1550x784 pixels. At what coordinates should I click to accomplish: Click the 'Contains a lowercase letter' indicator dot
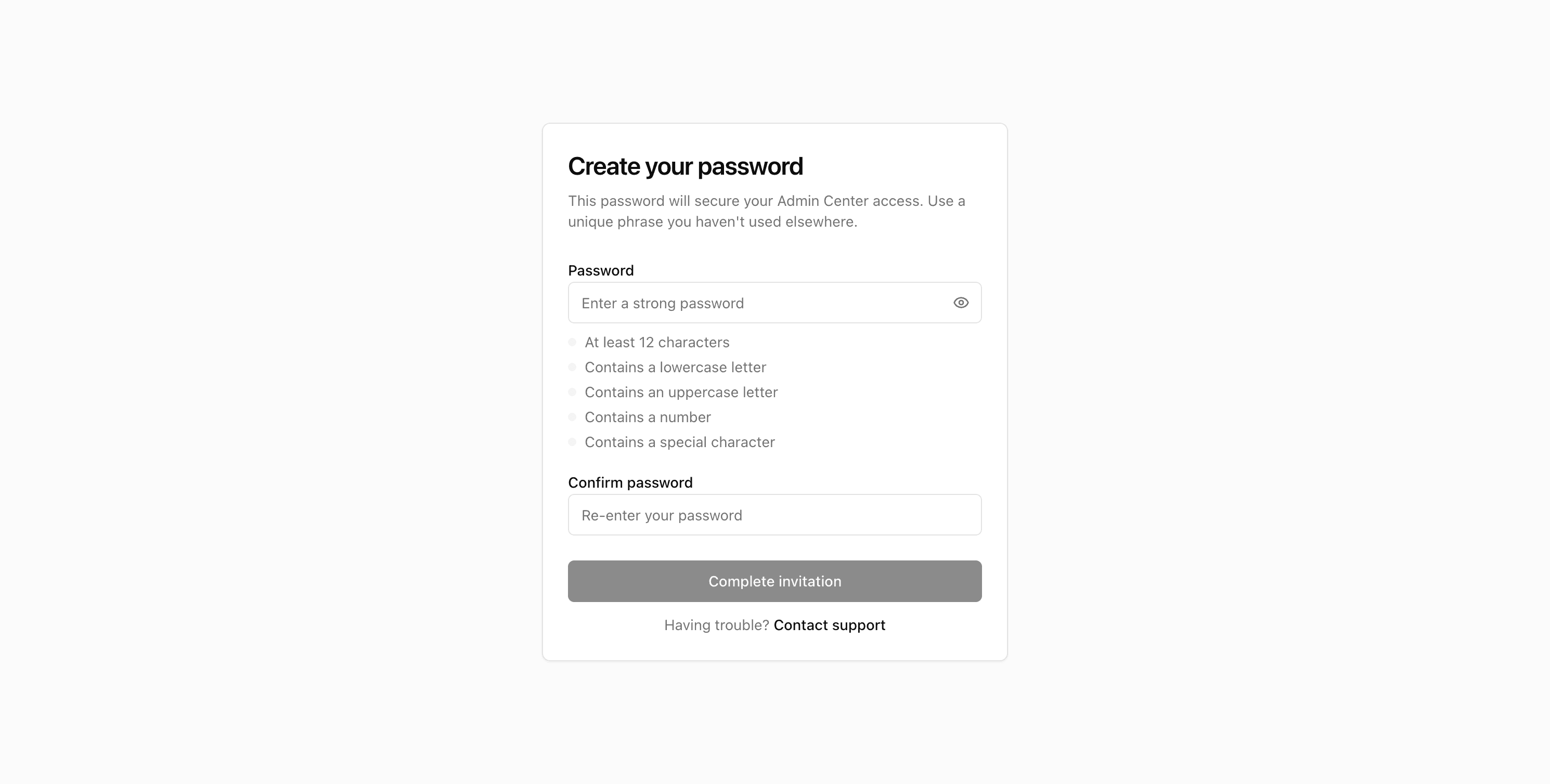click(x=571, y=367)
